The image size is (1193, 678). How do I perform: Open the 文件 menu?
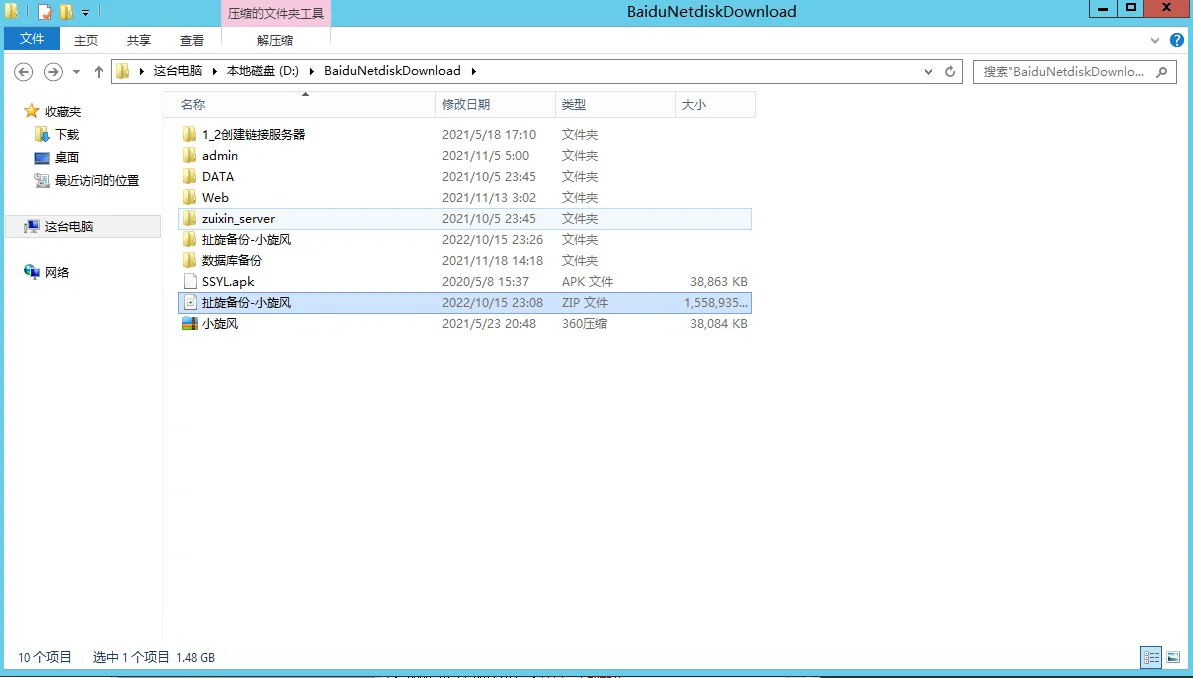pyautogui.click(x=32, y=39)
